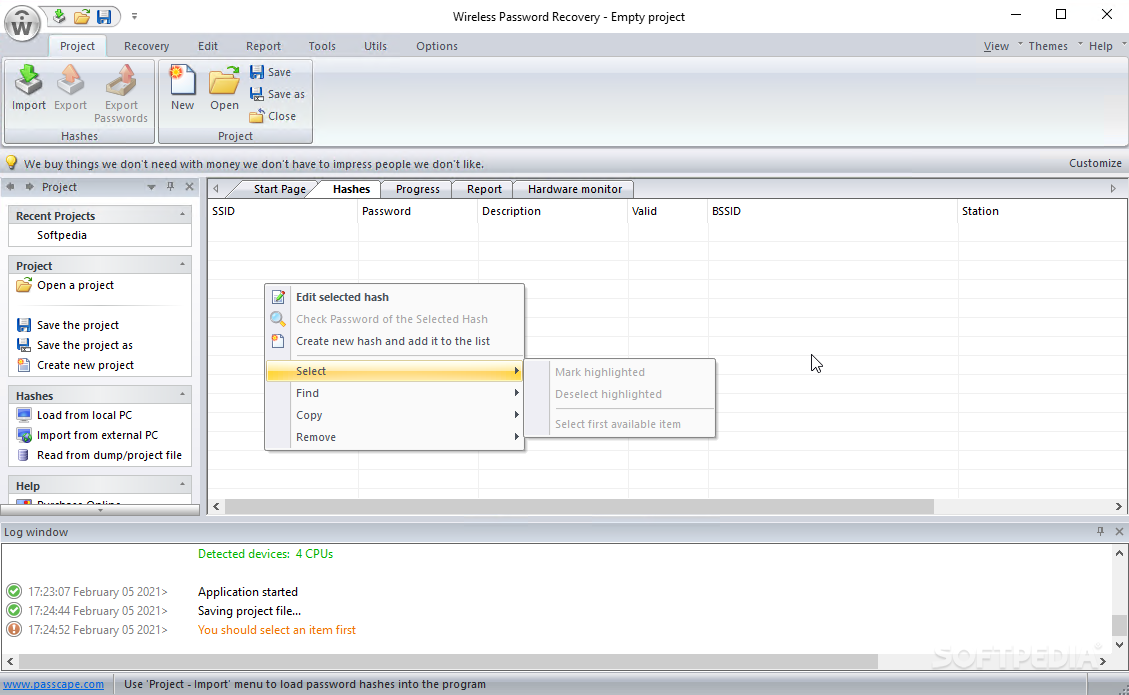
Task: Click the quick access open folder icon
Action: click(x=82, y=16)
